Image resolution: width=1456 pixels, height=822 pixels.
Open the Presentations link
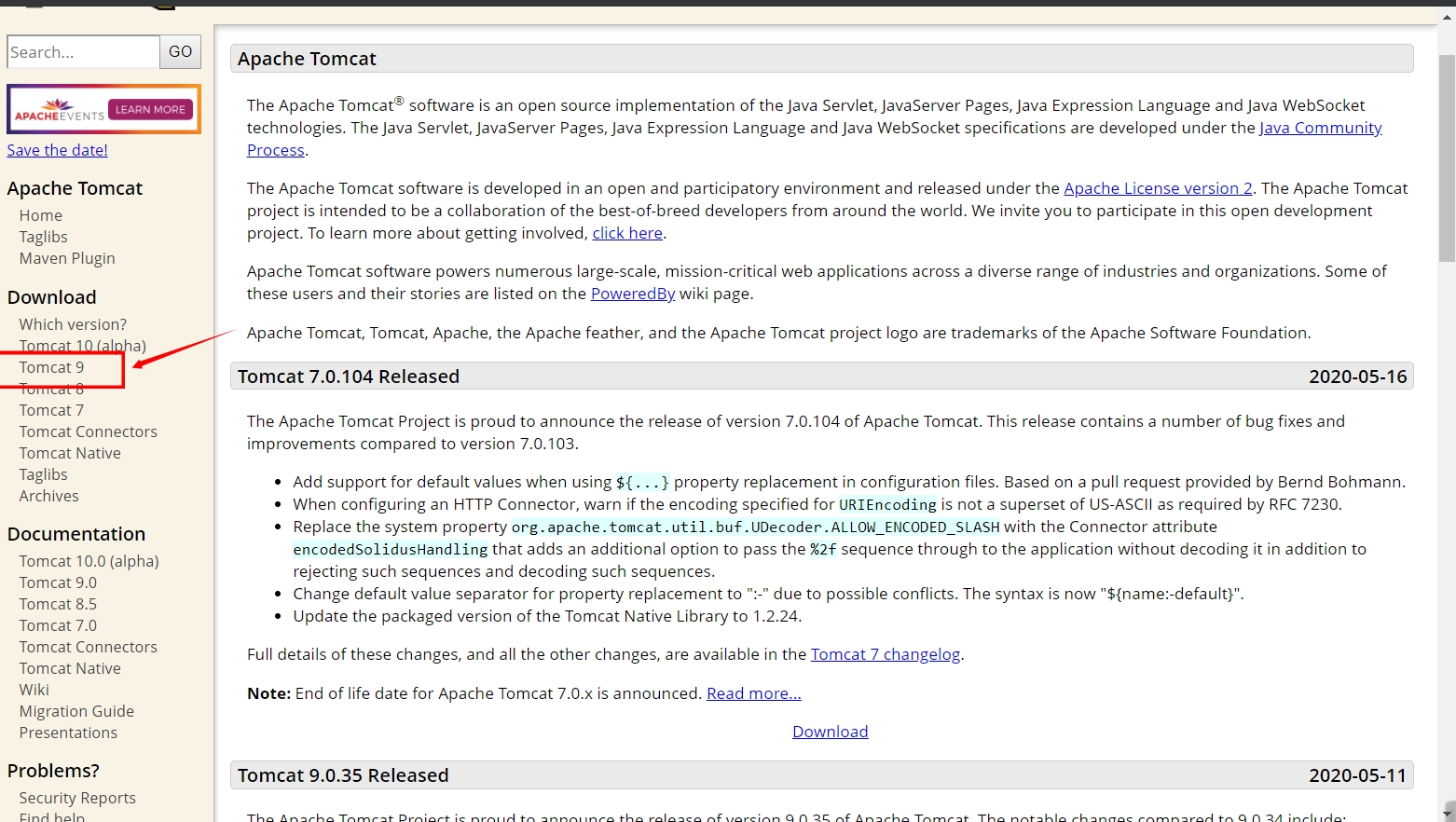pyautogui.click(x=69, y=733)
